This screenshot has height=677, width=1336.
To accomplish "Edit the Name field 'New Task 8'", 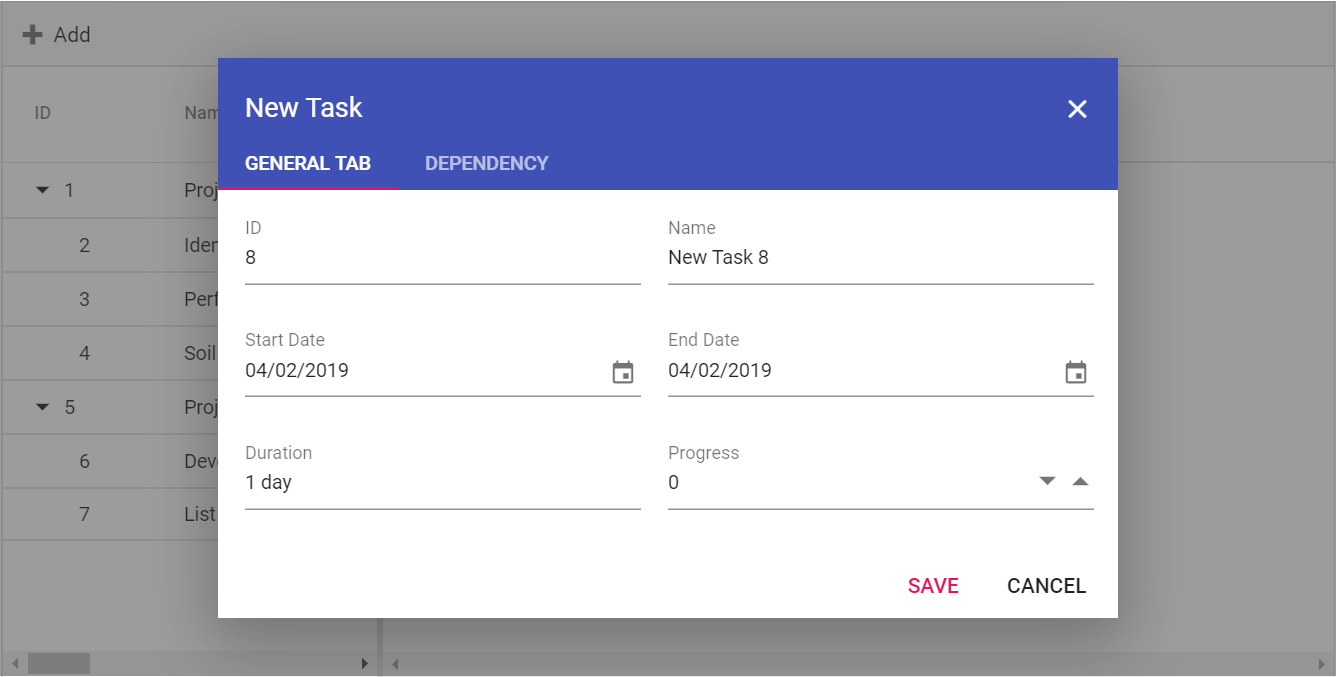I will point(881,258).
